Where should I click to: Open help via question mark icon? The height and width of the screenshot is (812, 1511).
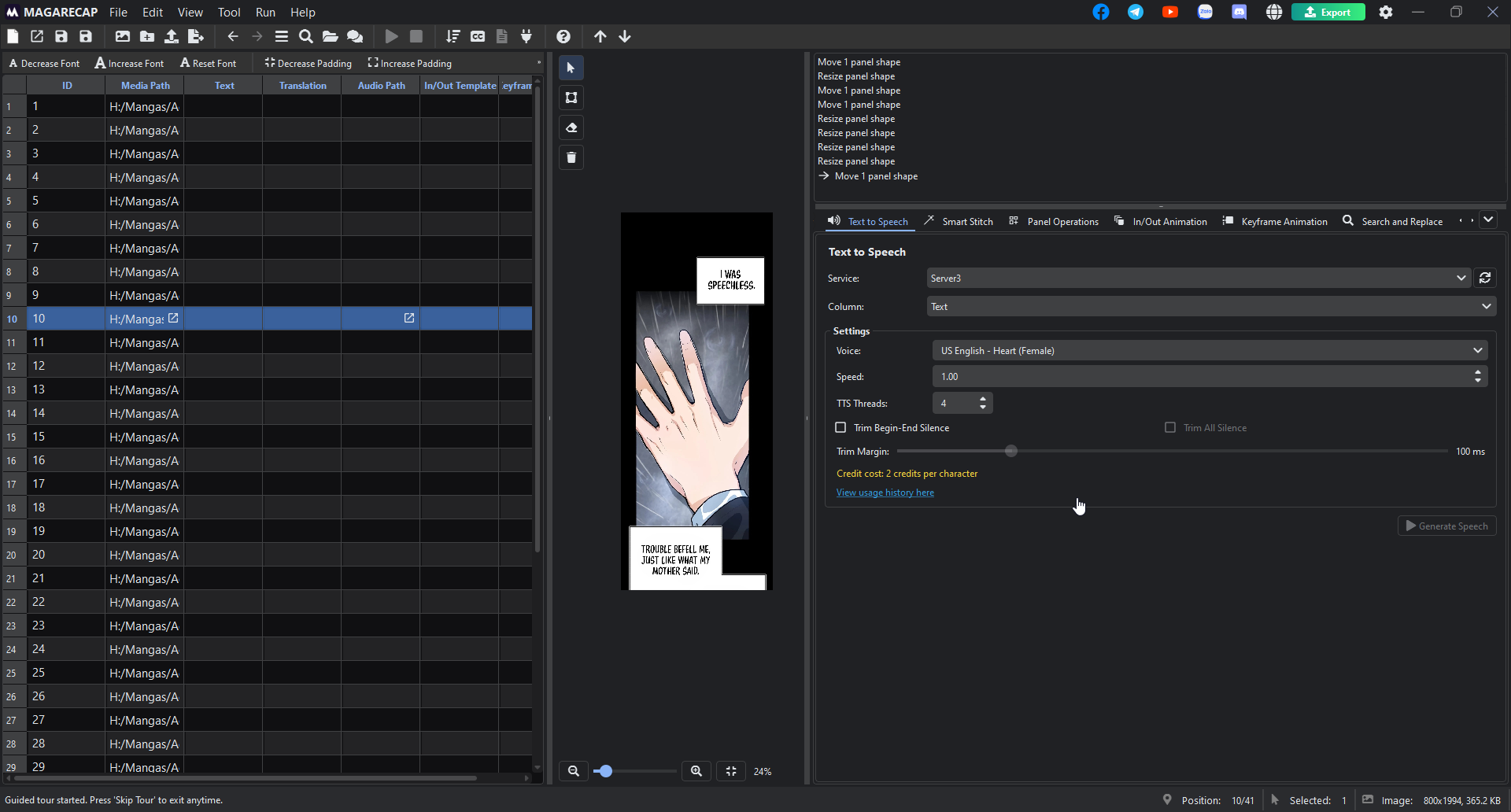pos(563,36)
